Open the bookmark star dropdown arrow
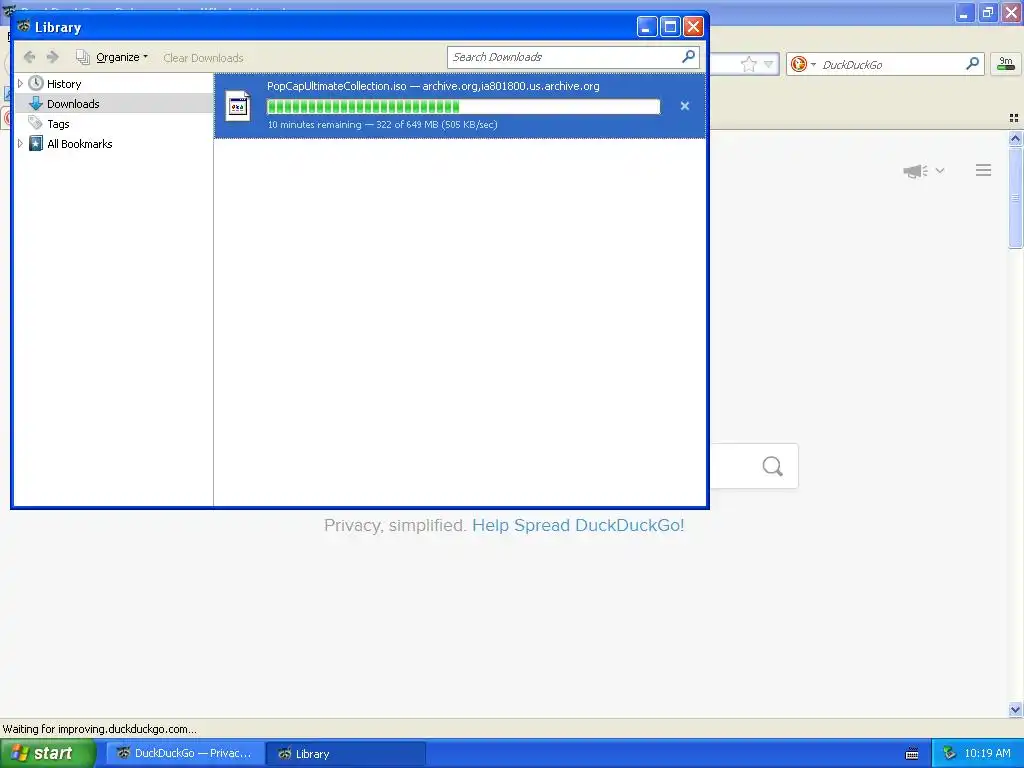This screenshot has height=768, width=1024. (x=769, y=64)
